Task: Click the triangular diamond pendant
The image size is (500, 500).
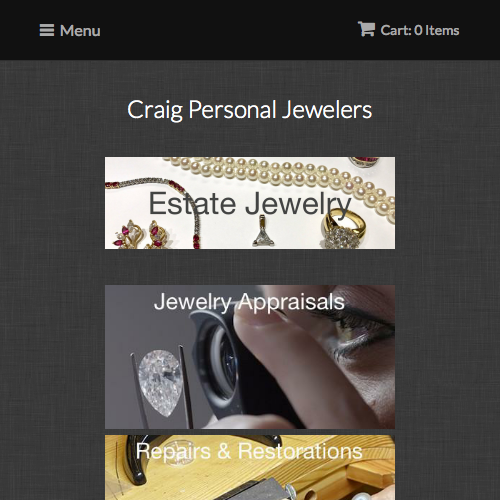Action: 263,232
